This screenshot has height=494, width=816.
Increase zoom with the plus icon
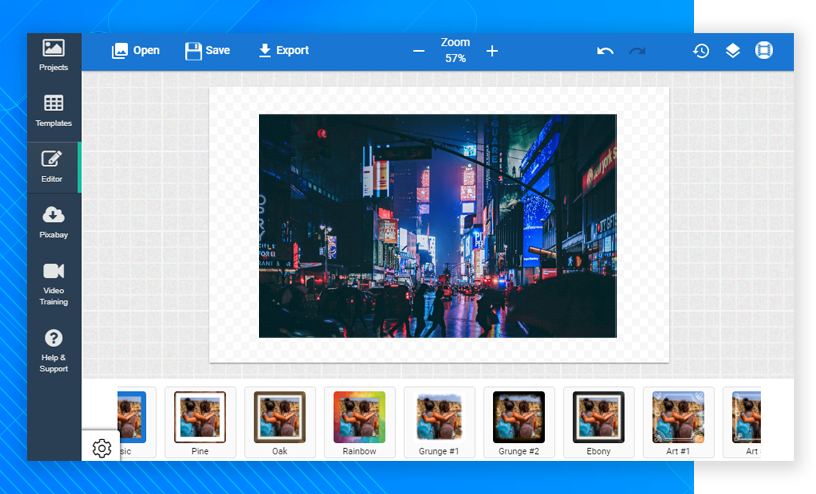click(492, 51)
